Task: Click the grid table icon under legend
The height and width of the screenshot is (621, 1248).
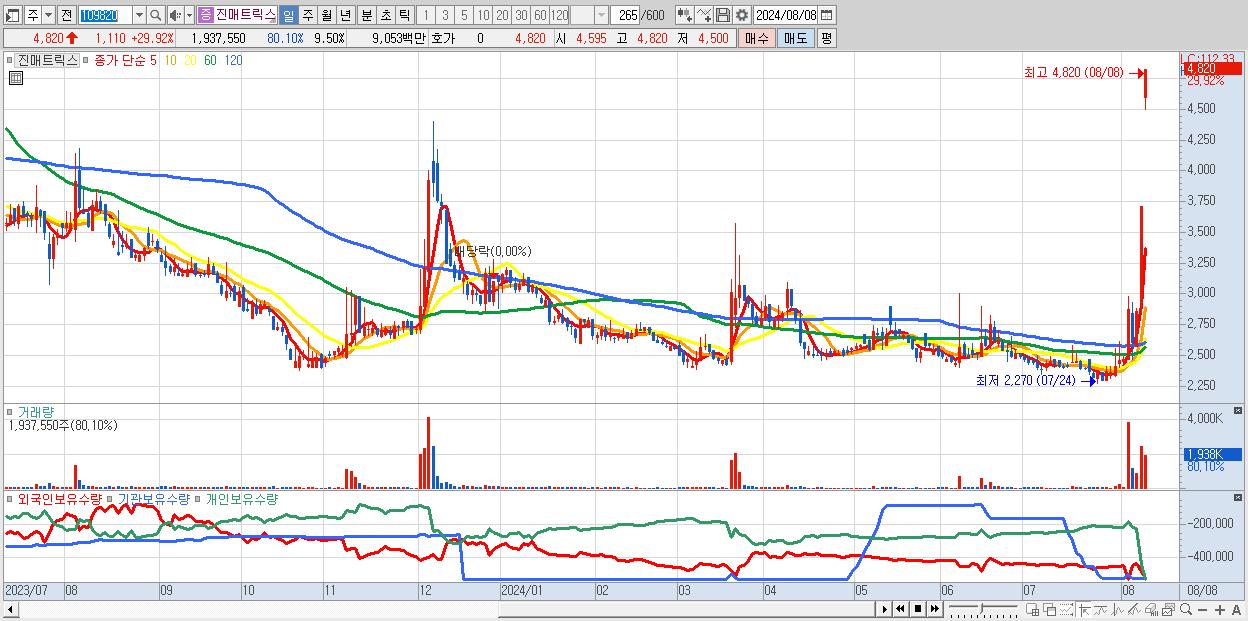Action: (15, 78)
